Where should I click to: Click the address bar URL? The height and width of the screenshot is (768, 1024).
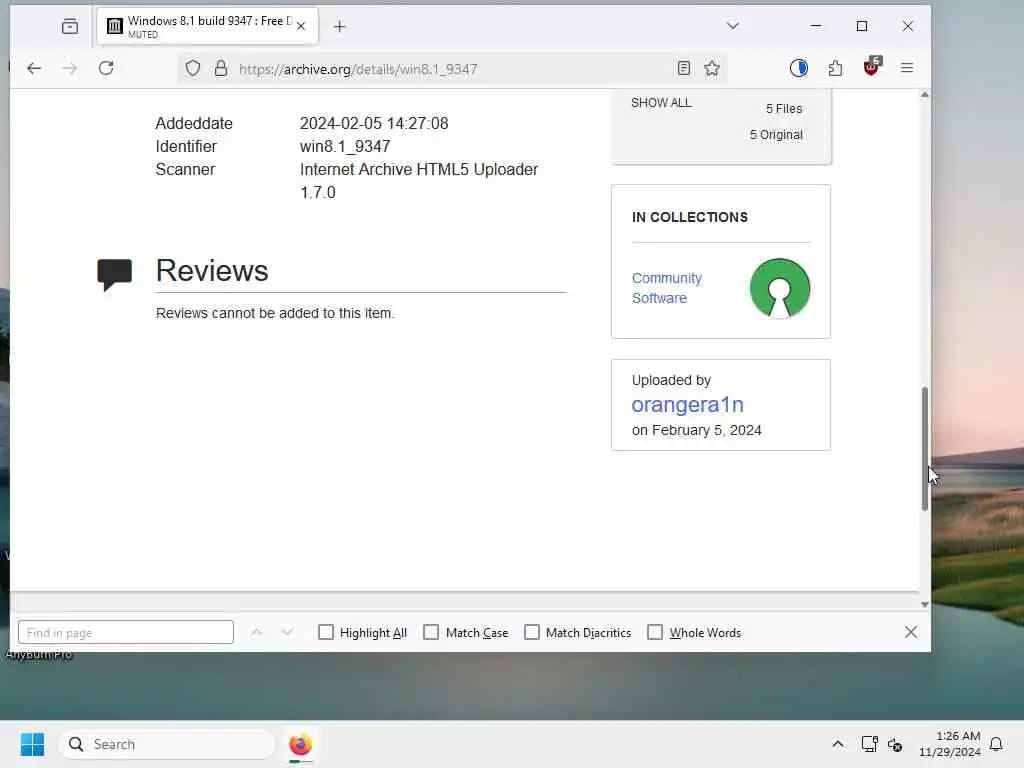[x=358, y=69]
